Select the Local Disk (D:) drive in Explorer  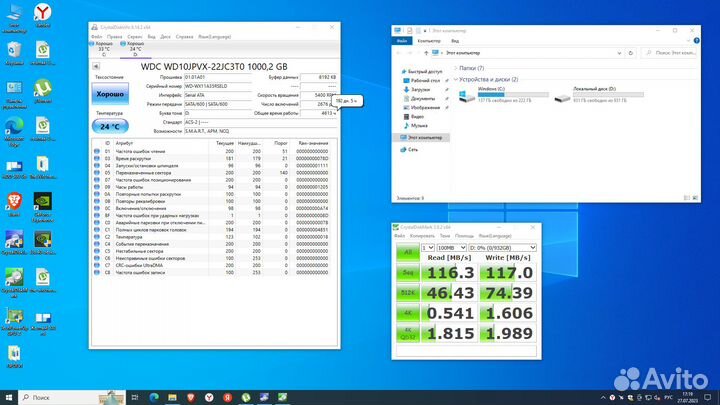click(599, 95)
